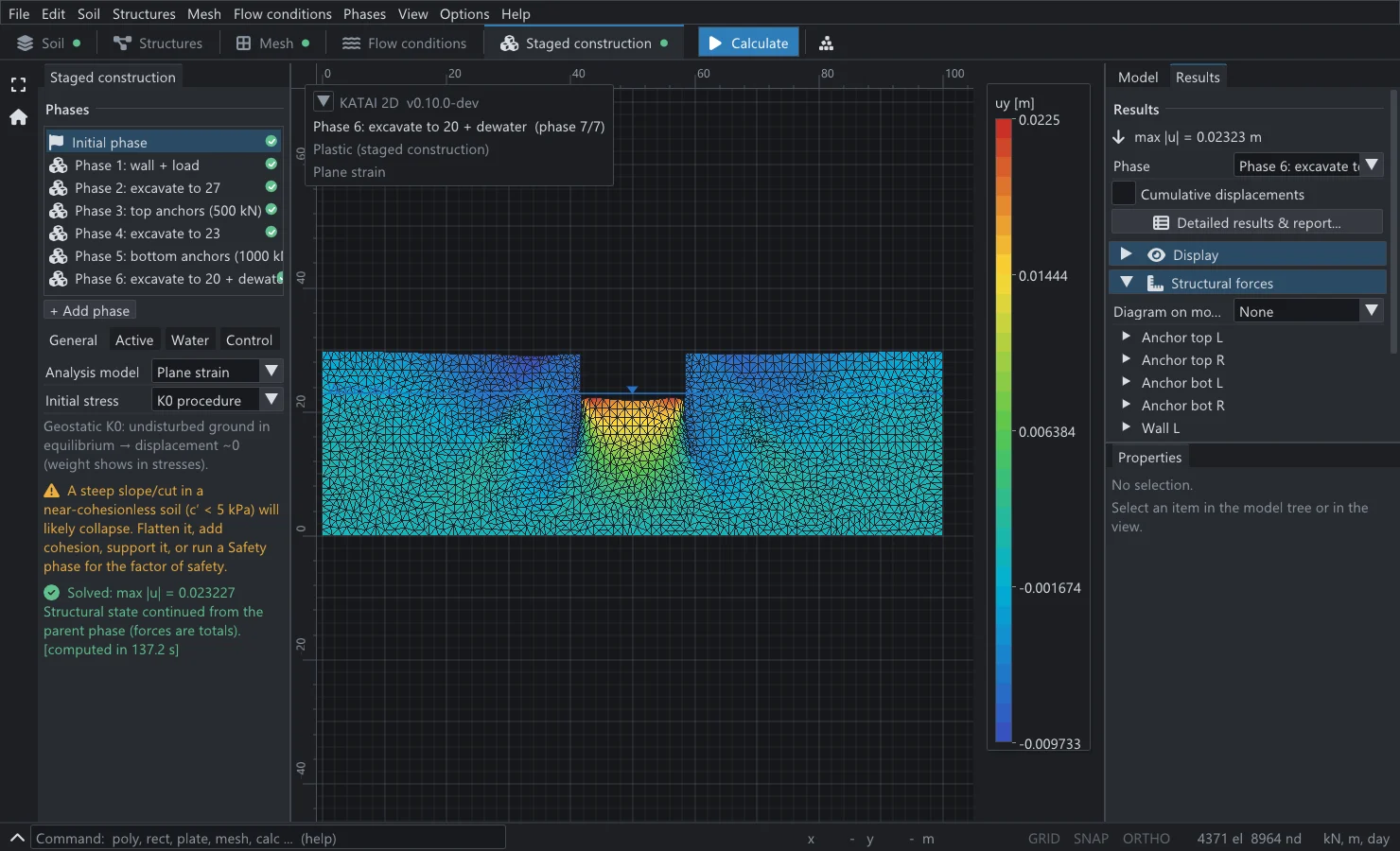Click the Structural forces chart icon
Image resolution: width=1400 pixels, height=851 pixels.
(1155, 284)
